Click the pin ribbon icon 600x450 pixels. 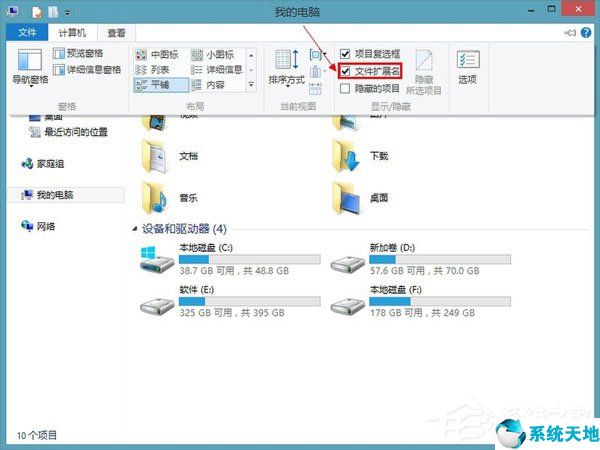point(570,33)
